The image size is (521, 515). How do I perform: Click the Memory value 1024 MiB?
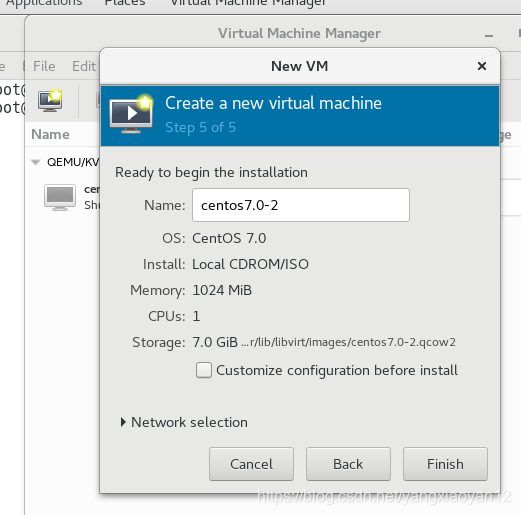222,290
